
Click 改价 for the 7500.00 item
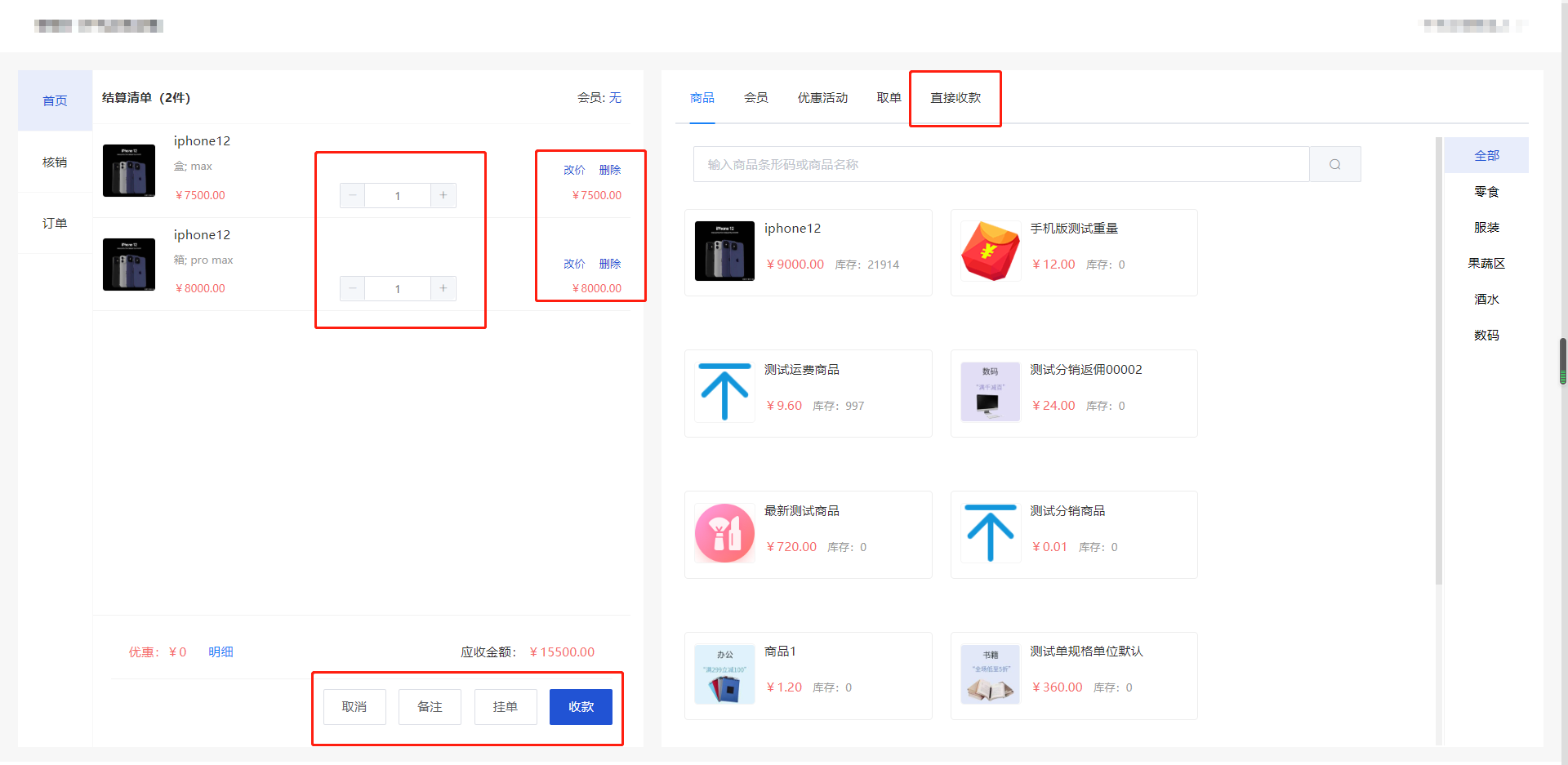click(x=574, y=170)
